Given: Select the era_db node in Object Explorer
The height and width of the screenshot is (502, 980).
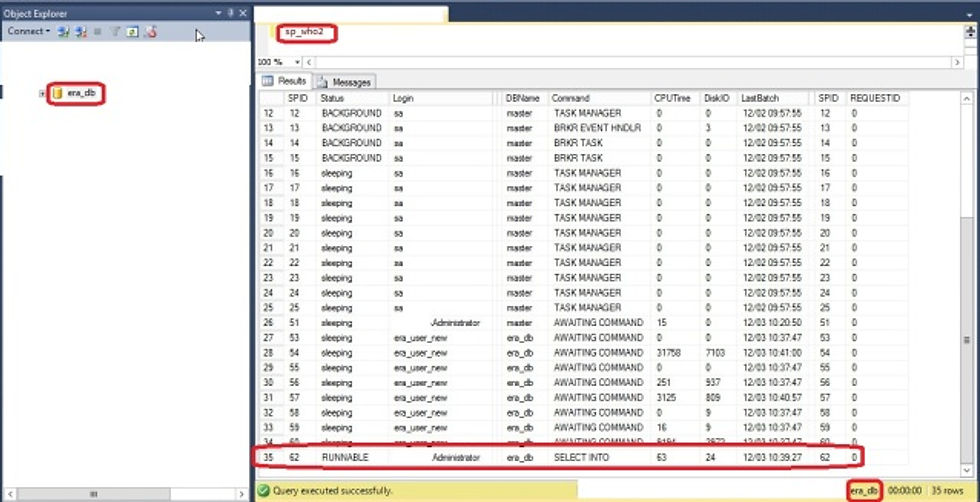Looking at the screenshot, I should click(81, 94).
